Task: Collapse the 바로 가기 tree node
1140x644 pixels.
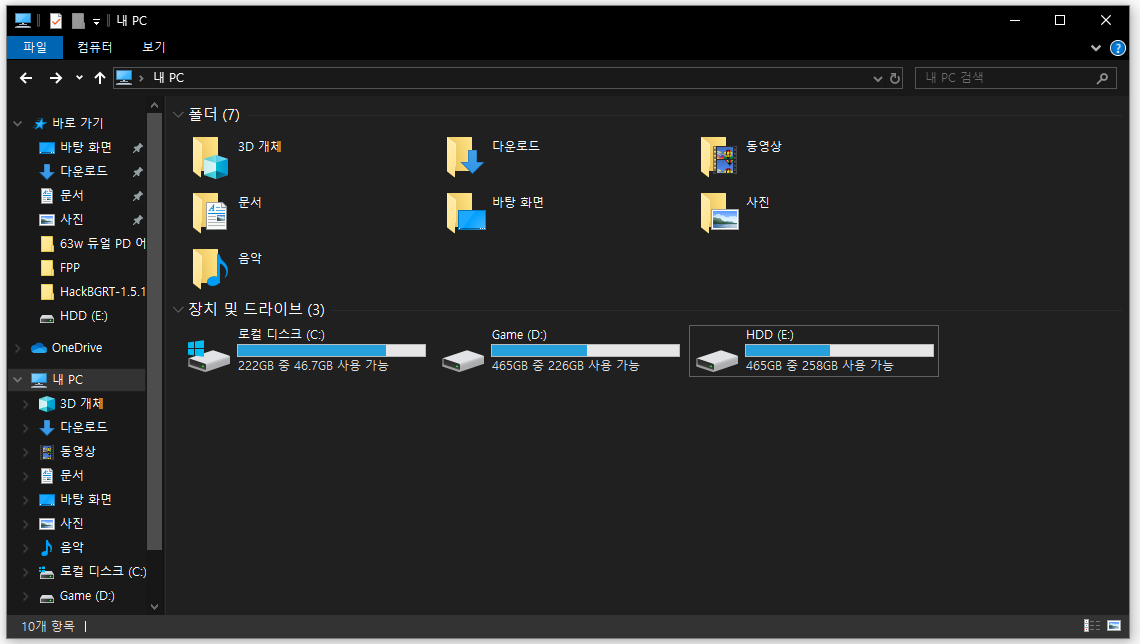Action: [18, 124]
